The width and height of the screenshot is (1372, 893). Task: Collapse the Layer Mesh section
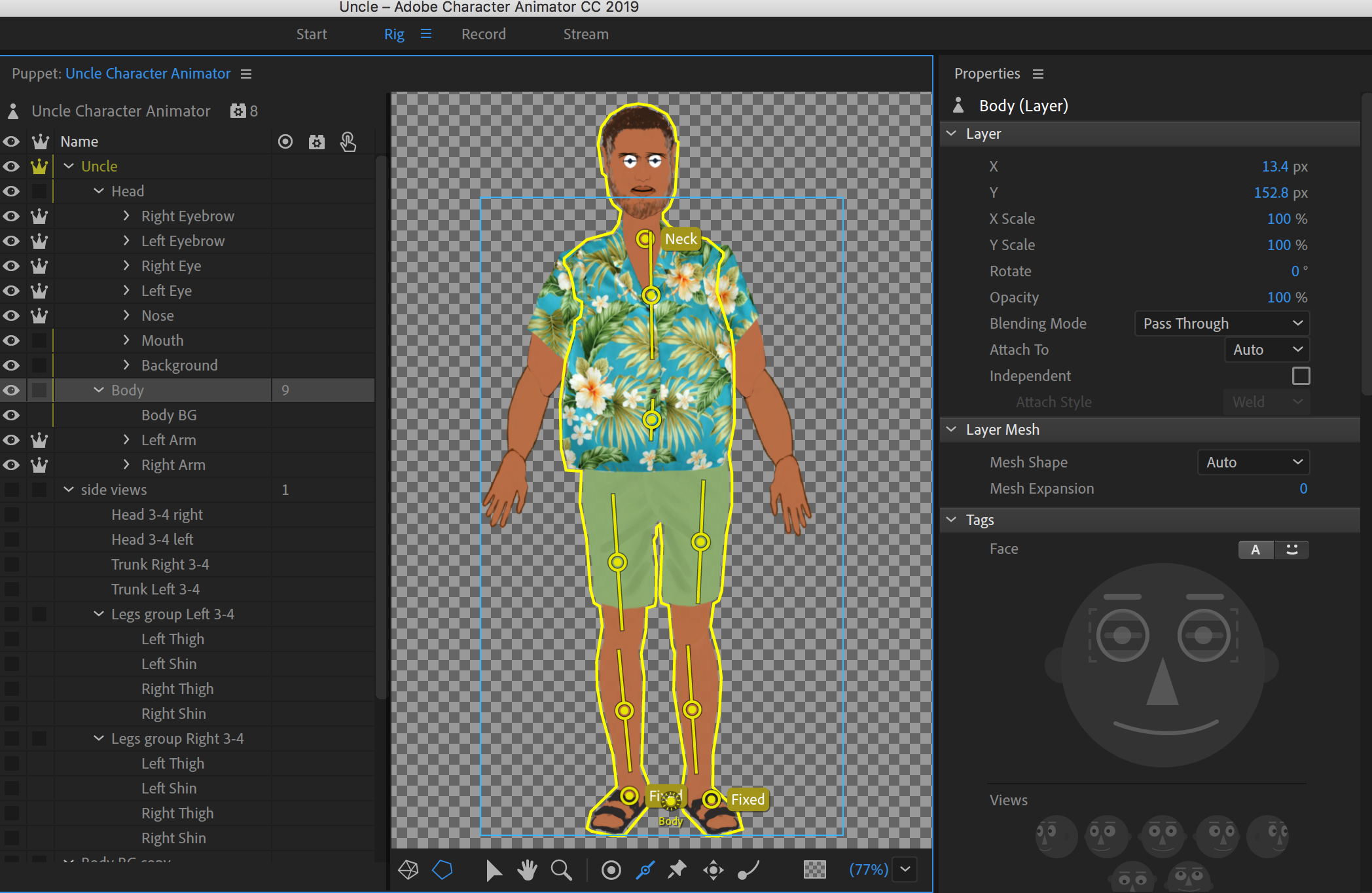[952, 429]
